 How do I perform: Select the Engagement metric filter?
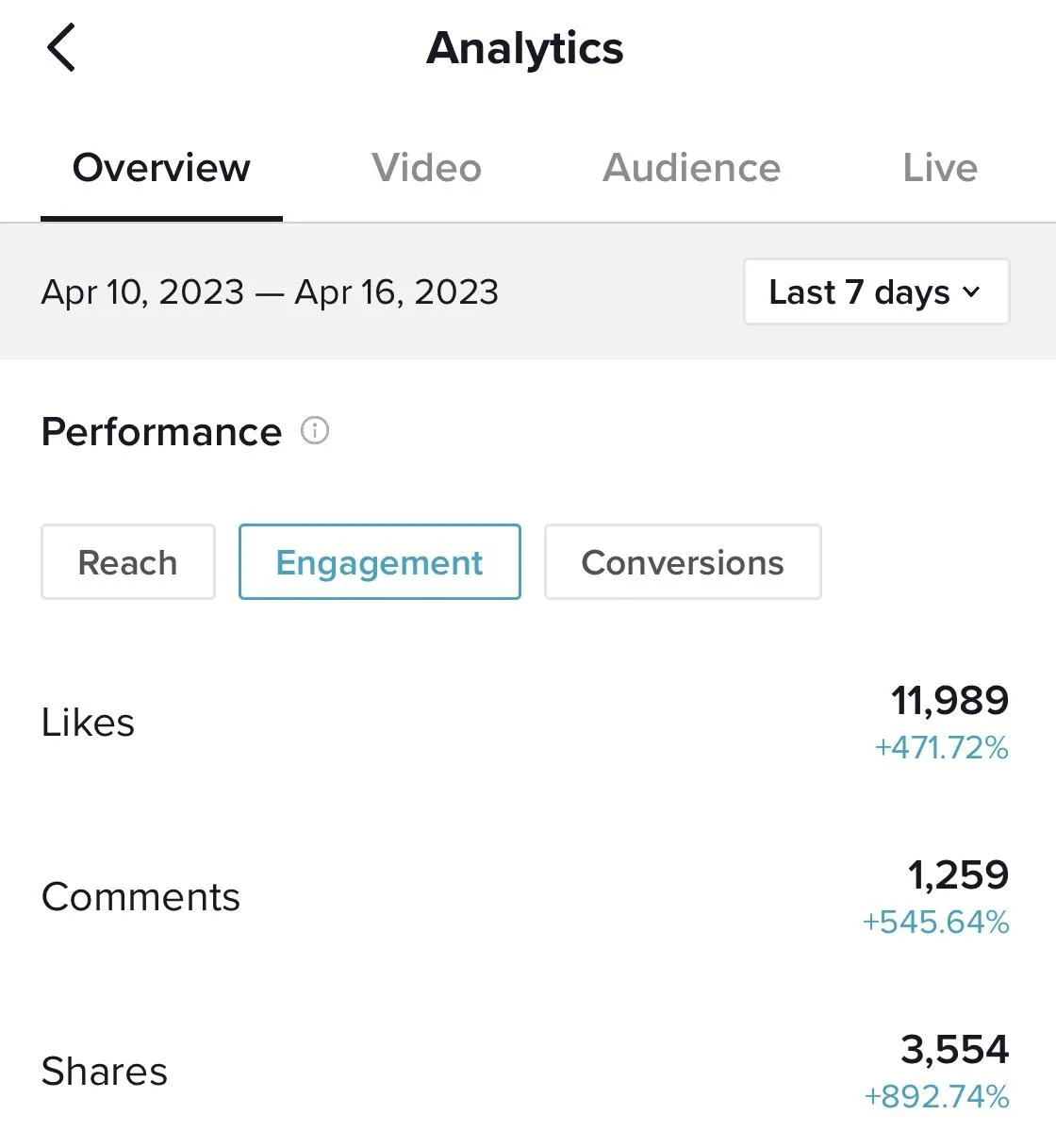pos(380,562)
